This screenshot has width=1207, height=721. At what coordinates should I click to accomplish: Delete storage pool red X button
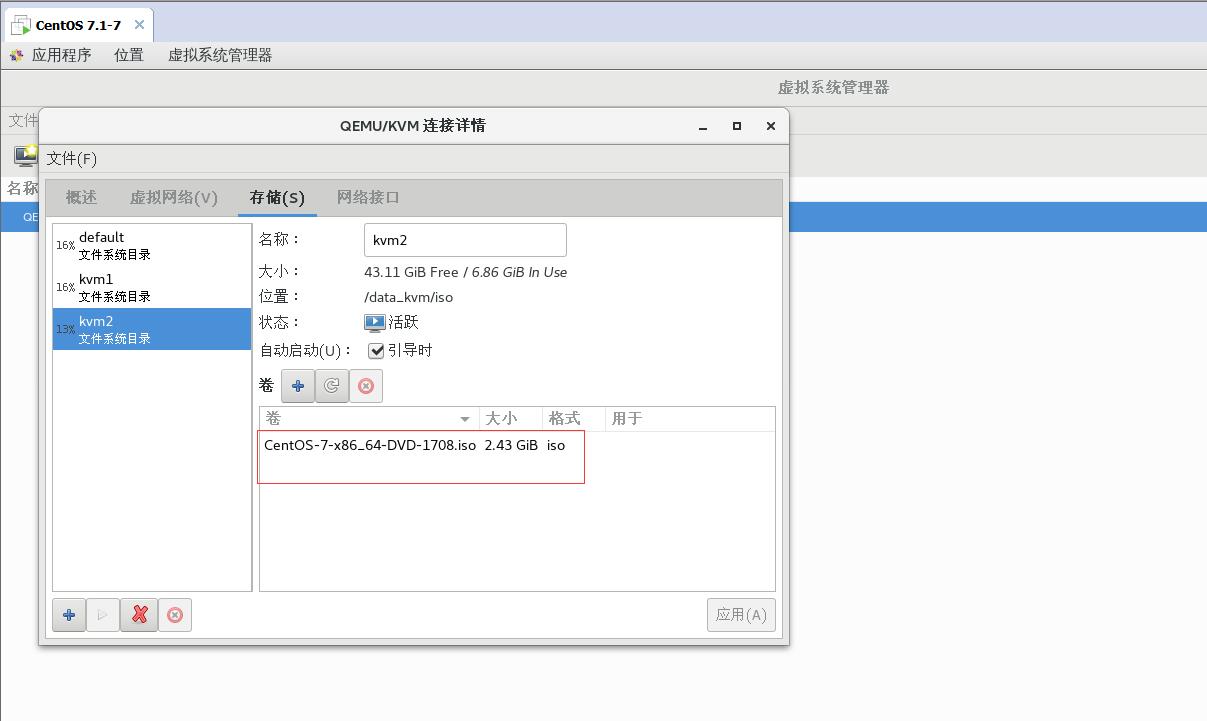(139, 615)
